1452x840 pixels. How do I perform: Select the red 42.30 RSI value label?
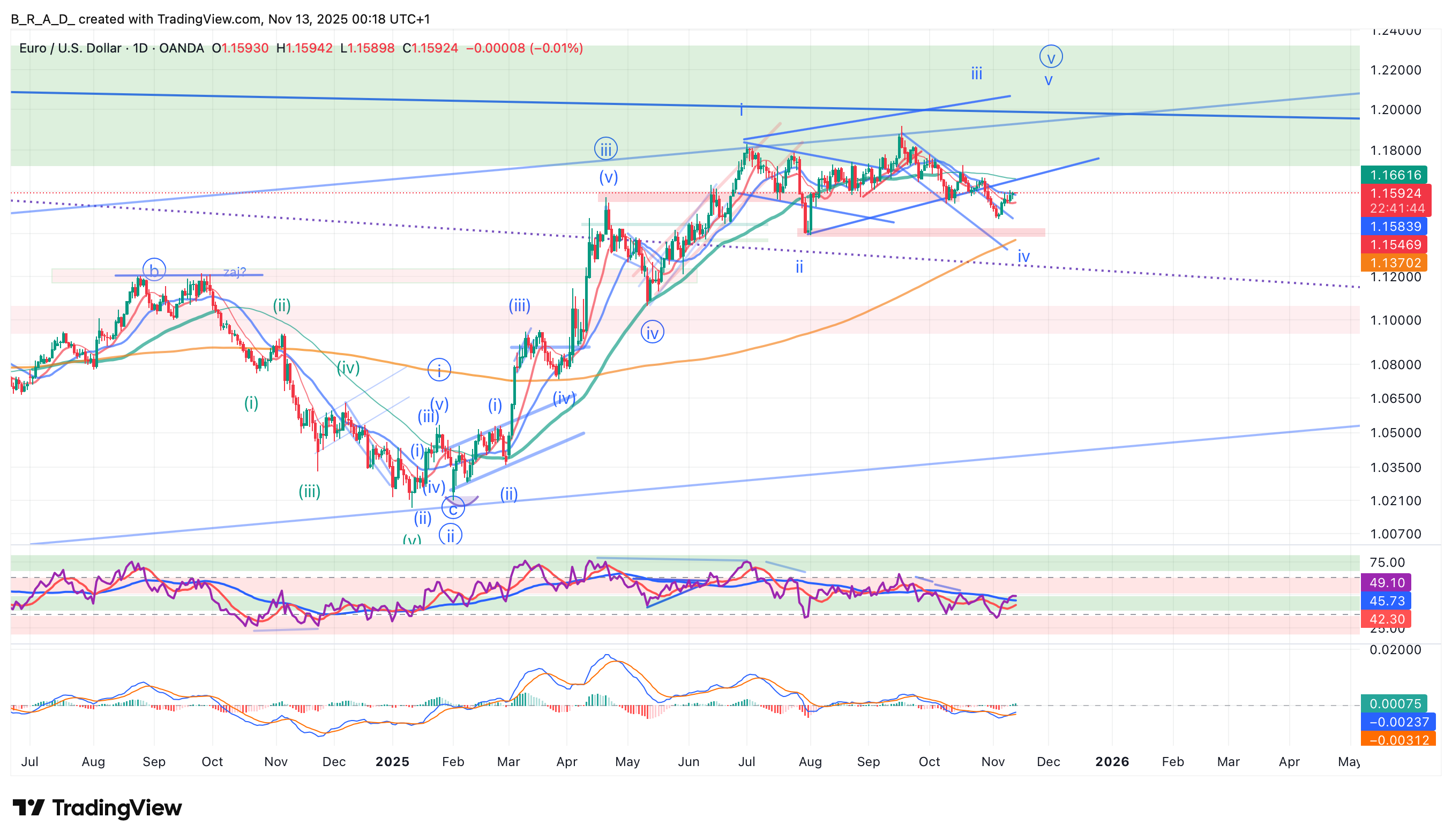point(1386,619)
